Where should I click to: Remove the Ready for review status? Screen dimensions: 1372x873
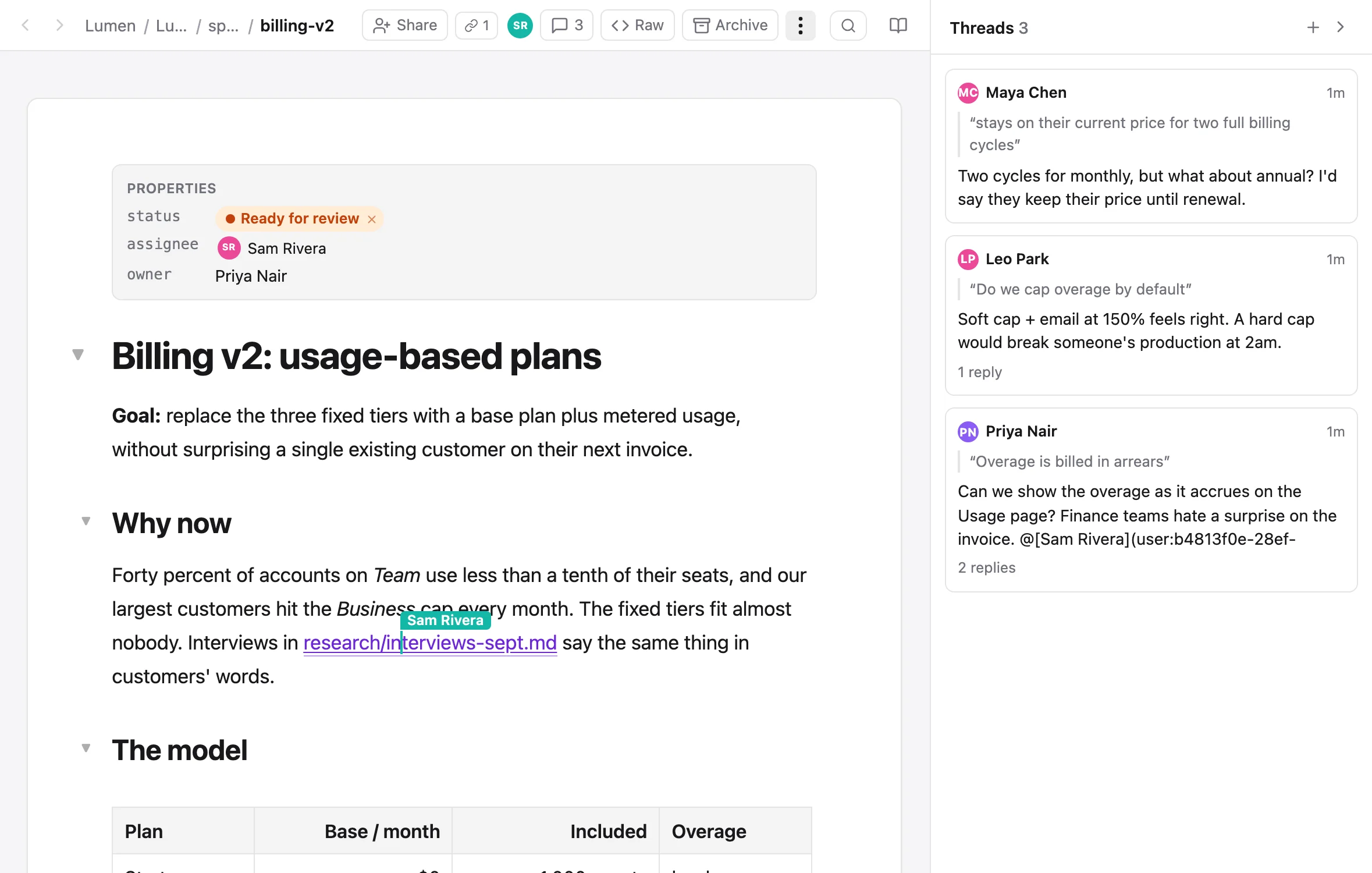point(372,219)
